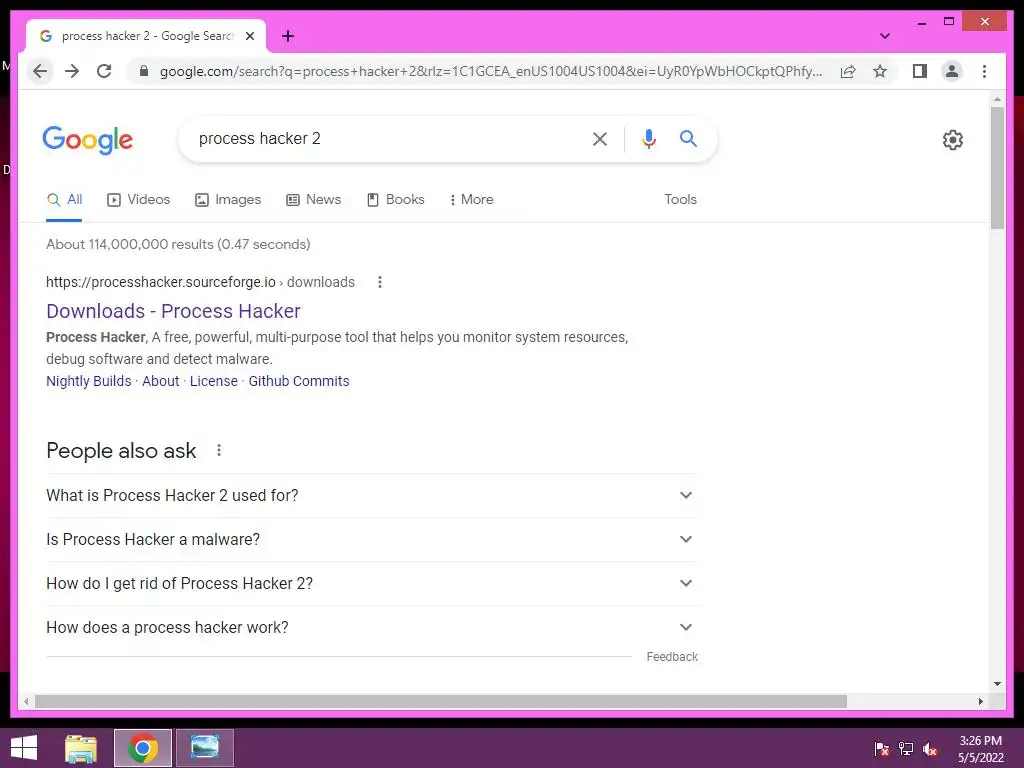This screenshot has height=768, width=1024.
Task: Reload the current page
Action: [104, 71]
